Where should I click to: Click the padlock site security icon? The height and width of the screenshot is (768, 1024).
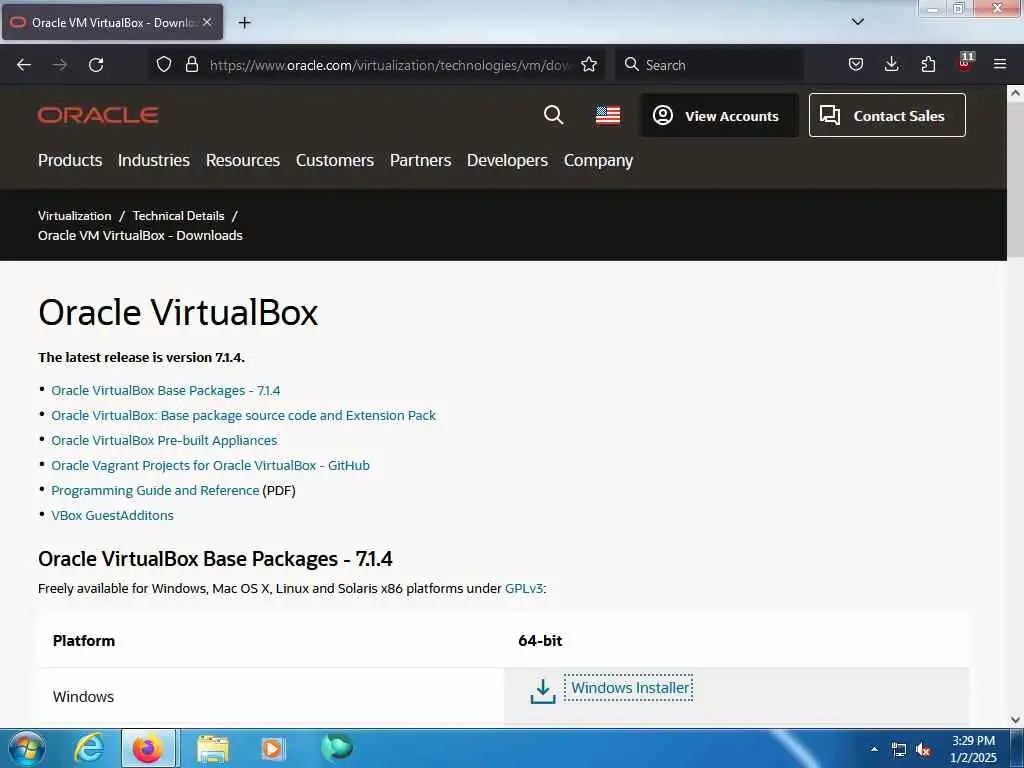pos(191,64)
